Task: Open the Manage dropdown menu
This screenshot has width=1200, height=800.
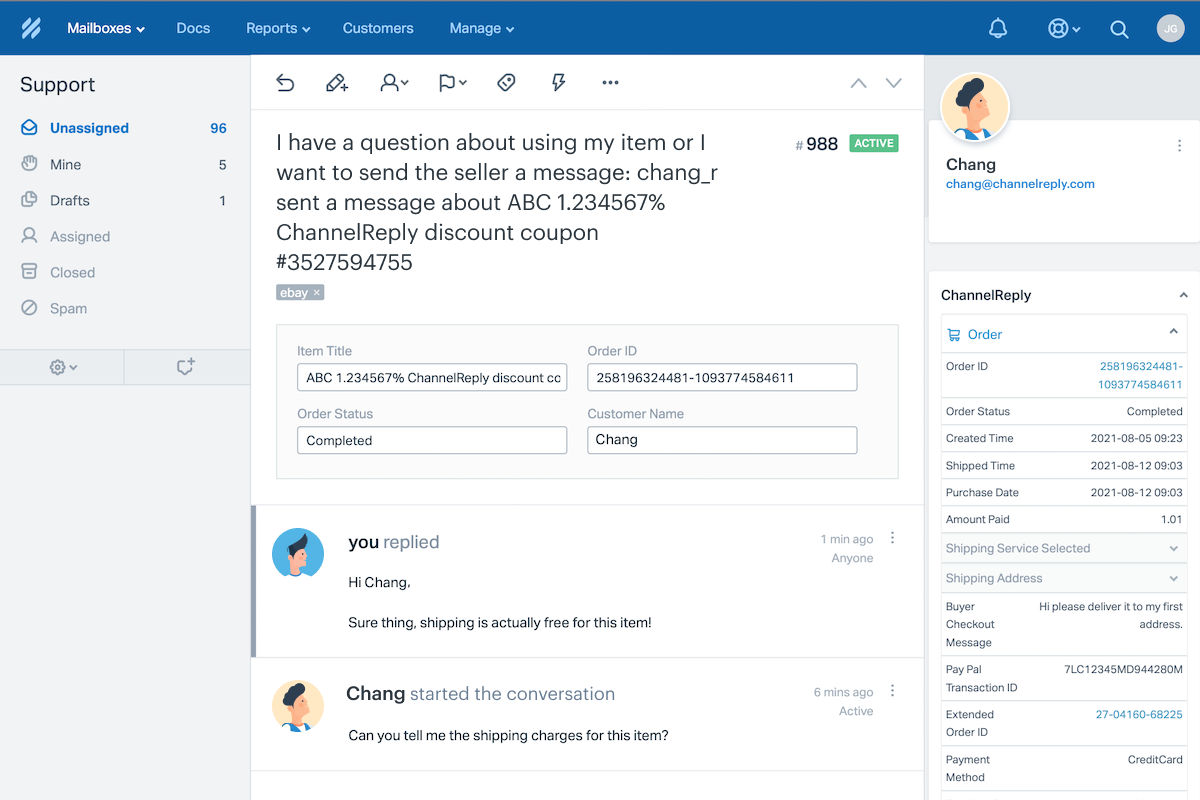Action: (x=482, y=28)
